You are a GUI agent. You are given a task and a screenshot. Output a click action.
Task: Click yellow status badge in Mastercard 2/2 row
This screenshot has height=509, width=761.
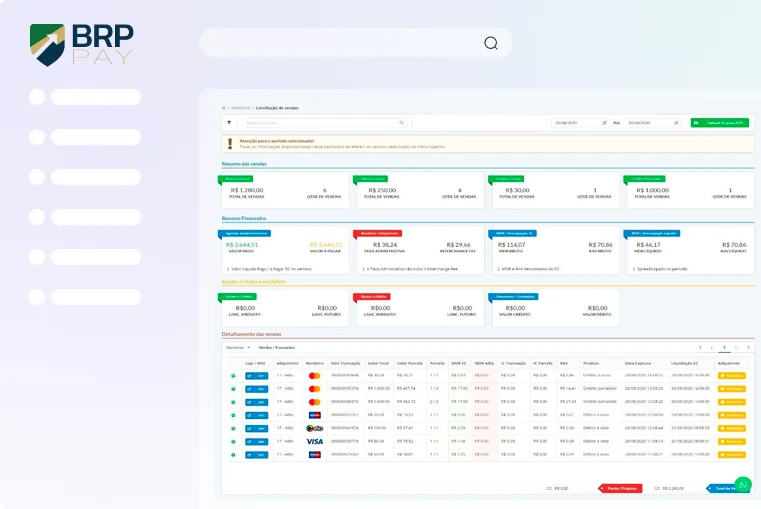coord(731,402)
